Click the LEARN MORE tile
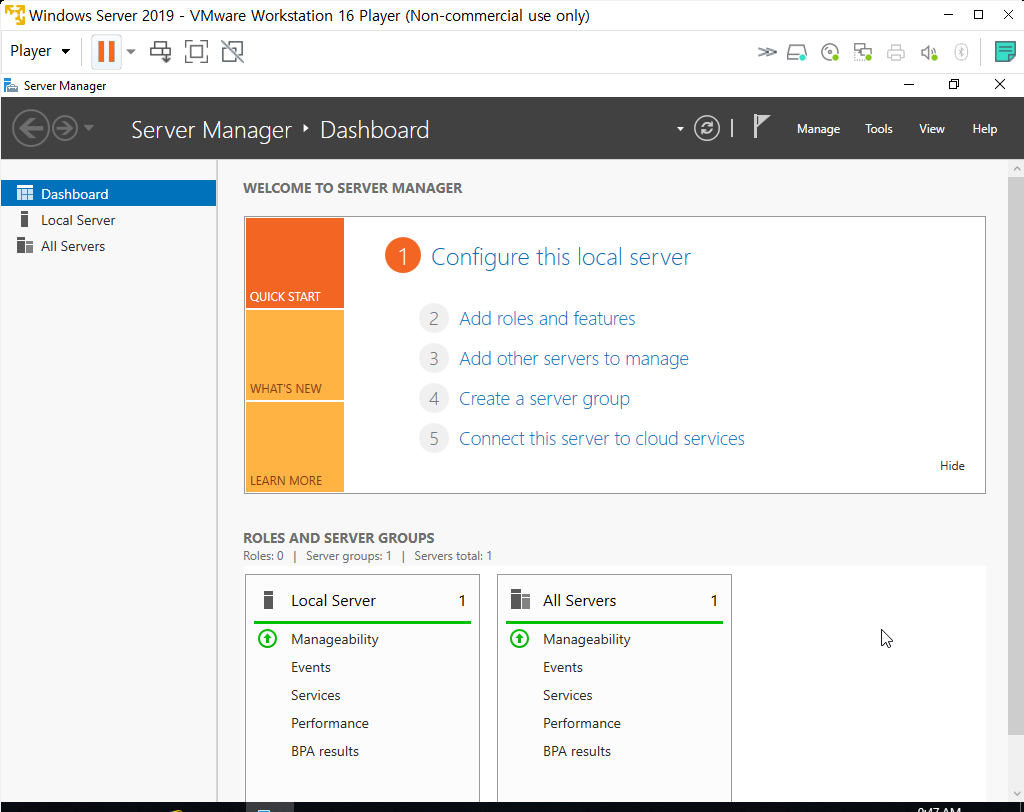The height and width of the screenshot is (812, 1024). (x=295, y=447)
